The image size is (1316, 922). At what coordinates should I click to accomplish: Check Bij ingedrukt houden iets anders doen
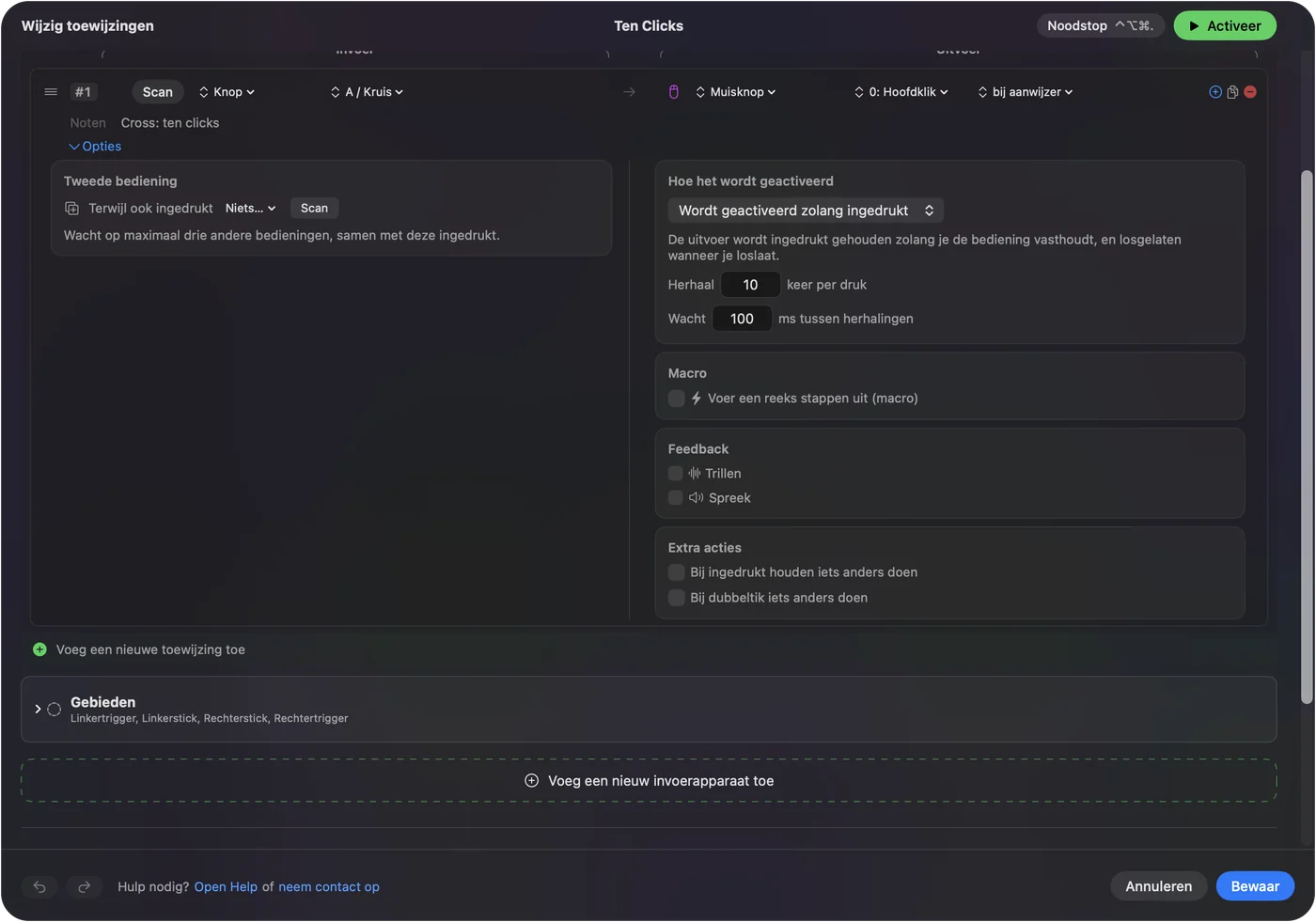676,572
